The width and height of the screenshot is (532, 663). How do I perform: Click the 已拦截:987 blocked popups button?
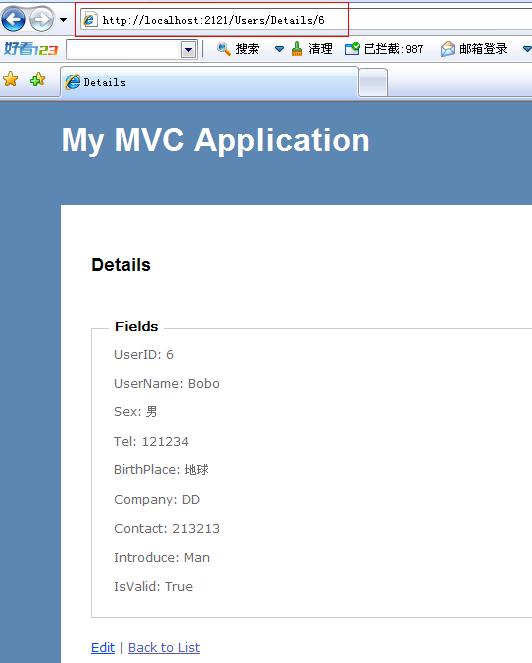click(x=384, y=49)
